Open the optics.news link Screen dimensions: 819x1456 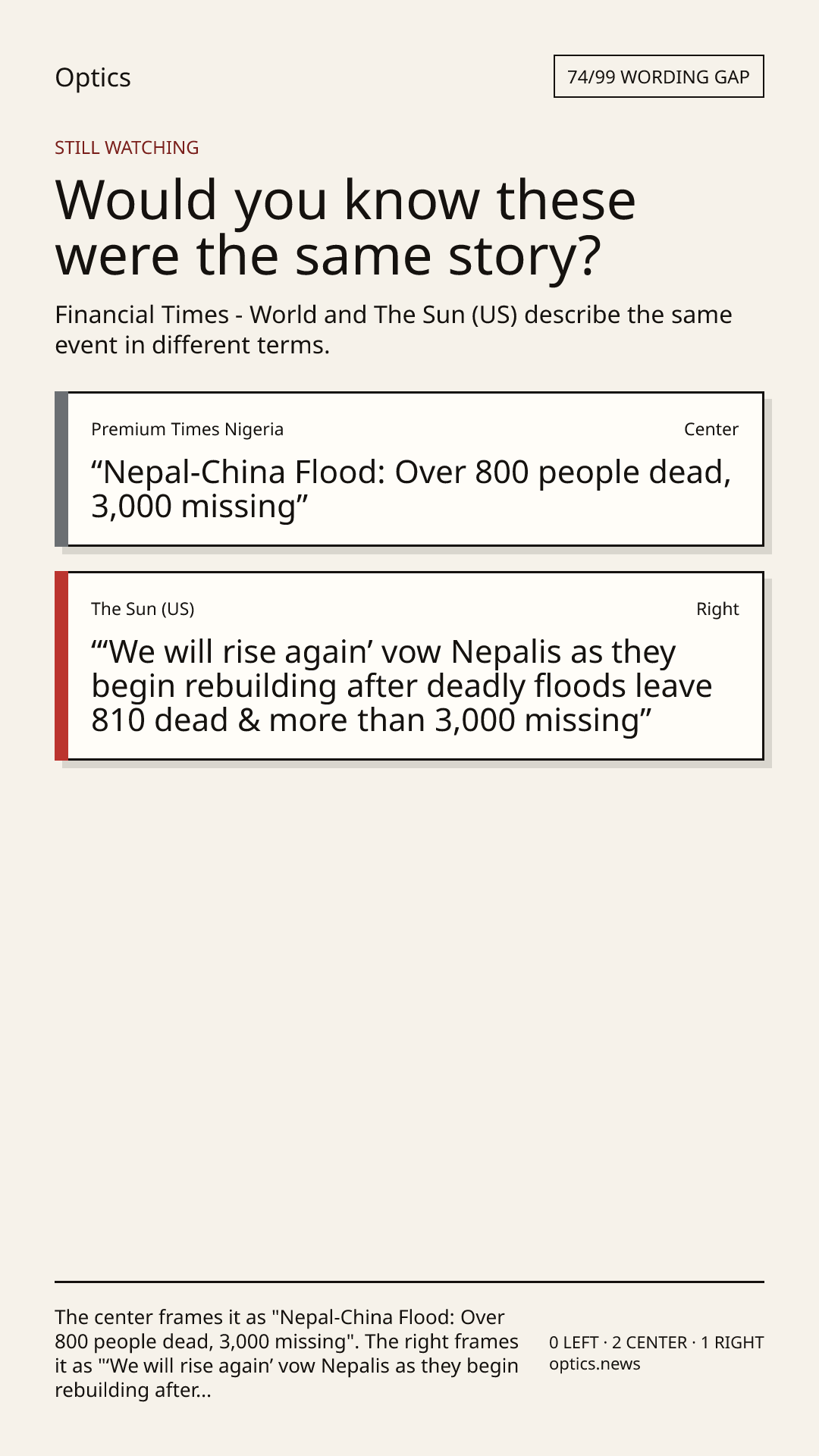point(595,1363)
